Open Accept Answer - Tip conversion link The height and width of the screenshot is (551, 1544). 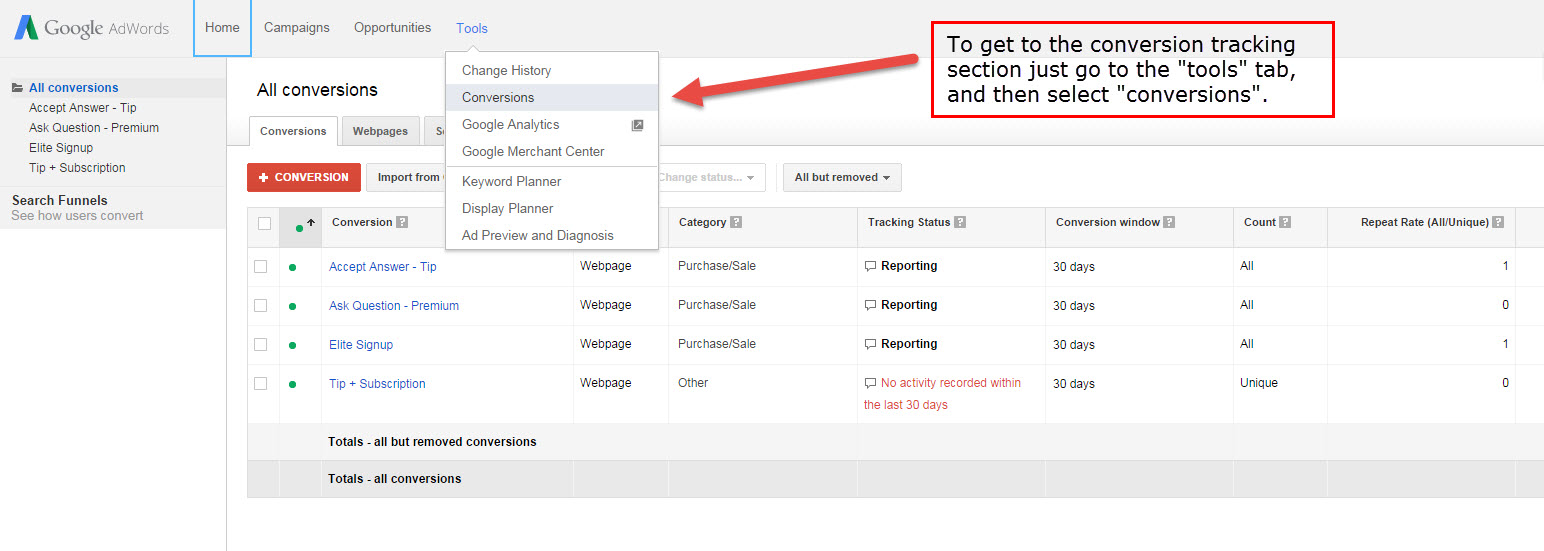click(x=383, y=267)
